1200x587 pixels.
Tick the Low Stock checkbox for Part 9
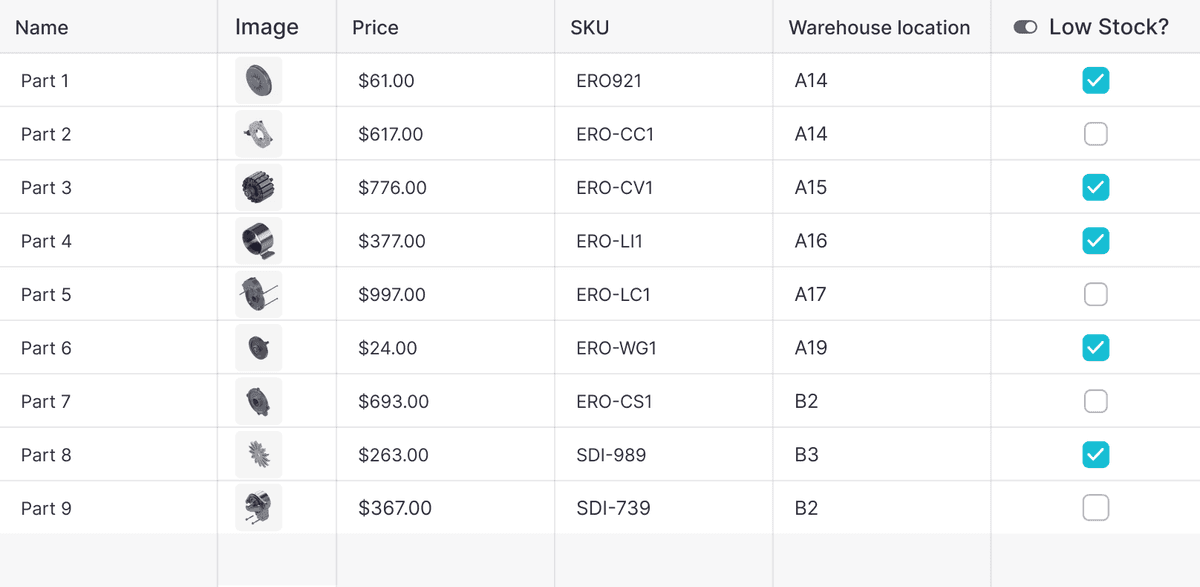1096,508
